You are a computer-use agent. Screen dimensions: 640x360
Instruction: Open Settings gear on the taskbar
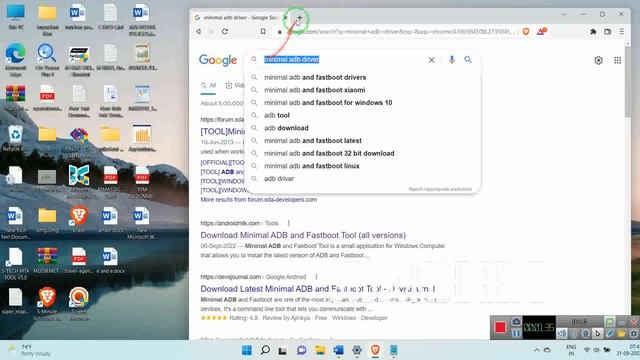pyautogui.click(x=357, y=350)
